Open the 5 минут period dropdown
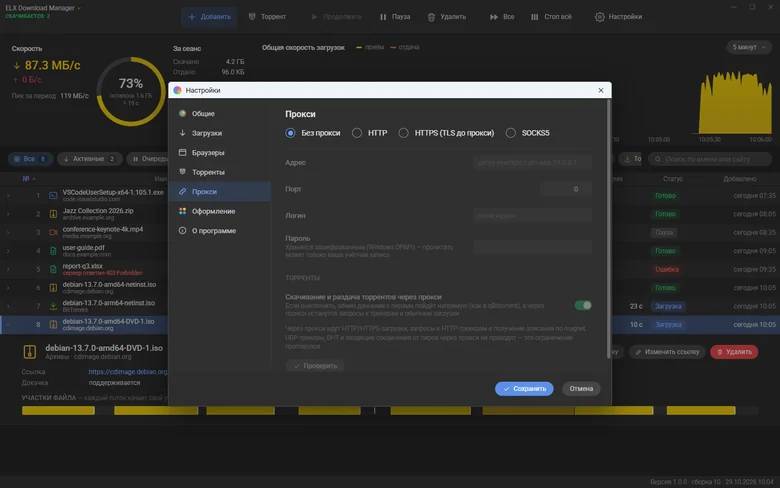 749,47
